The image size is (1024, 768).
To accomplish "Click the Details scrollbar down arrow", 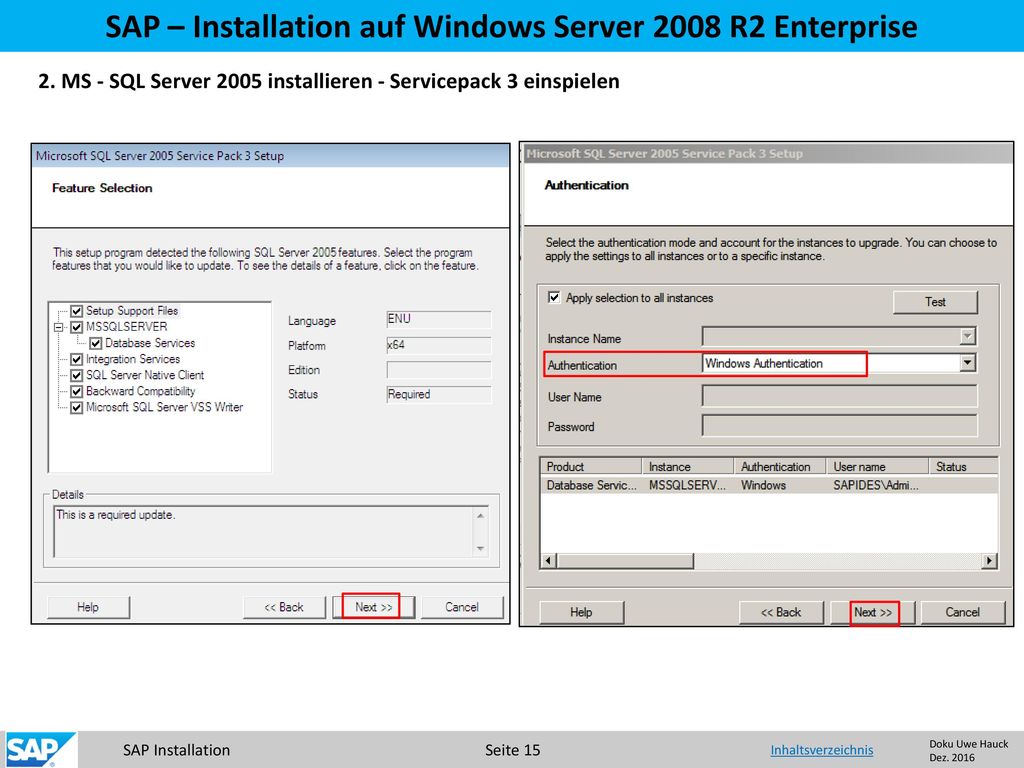I will 481,549.
